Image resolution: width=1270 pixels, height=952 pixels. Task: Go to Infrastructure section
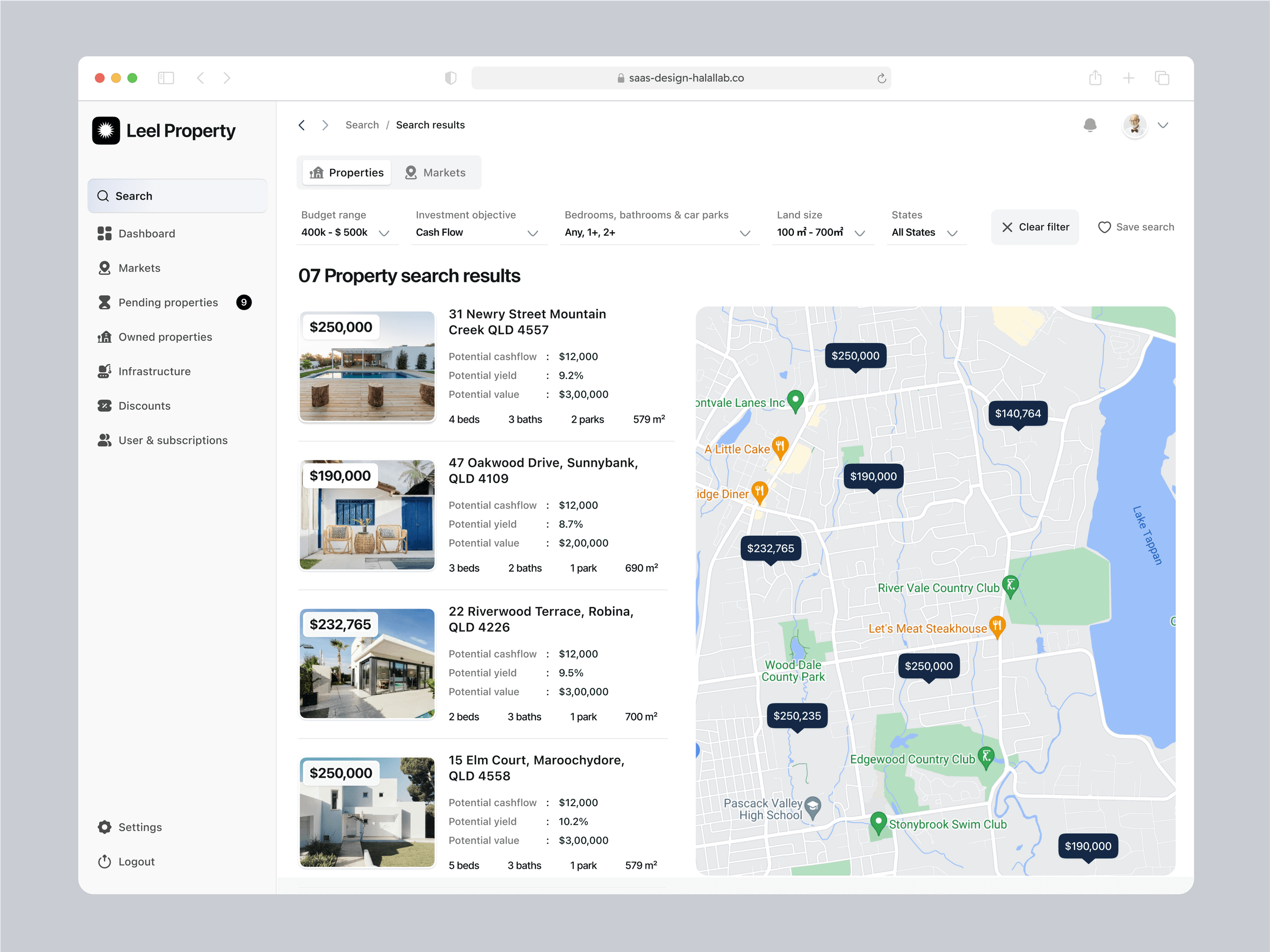[x=154, y=371]
